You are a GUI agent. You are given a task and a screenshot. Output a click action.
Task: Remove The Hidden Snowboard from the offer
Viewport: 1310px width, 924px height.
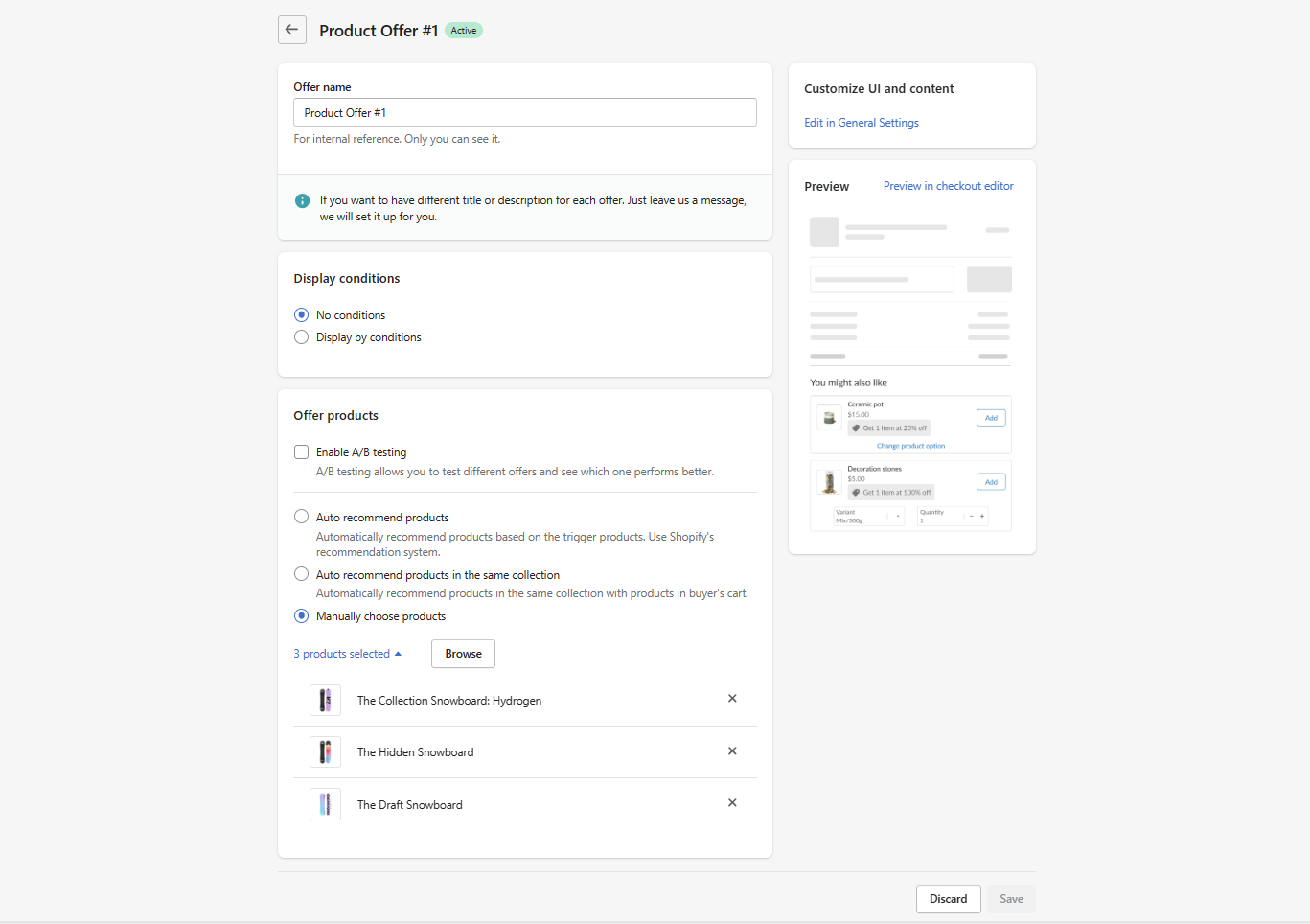point(732,751)
